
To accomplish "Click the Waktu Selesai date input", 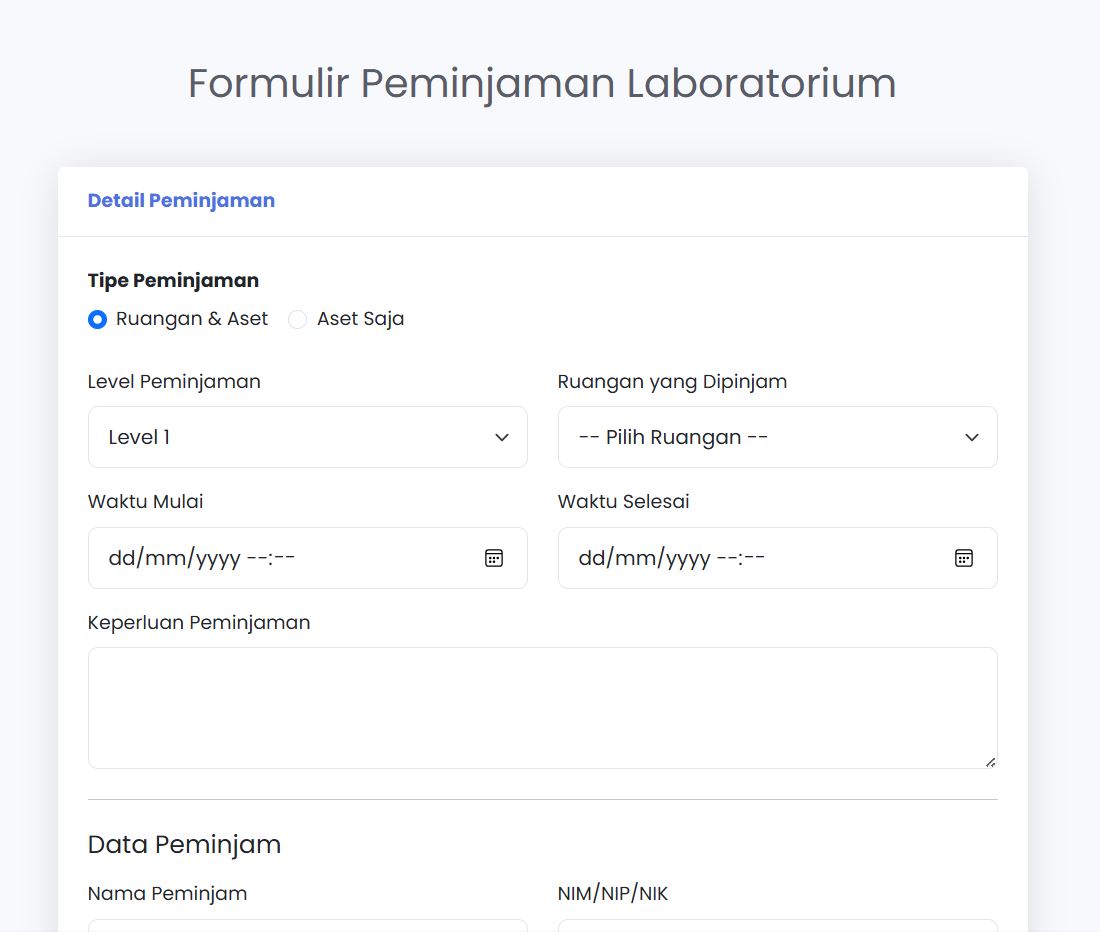I will 720,558.
